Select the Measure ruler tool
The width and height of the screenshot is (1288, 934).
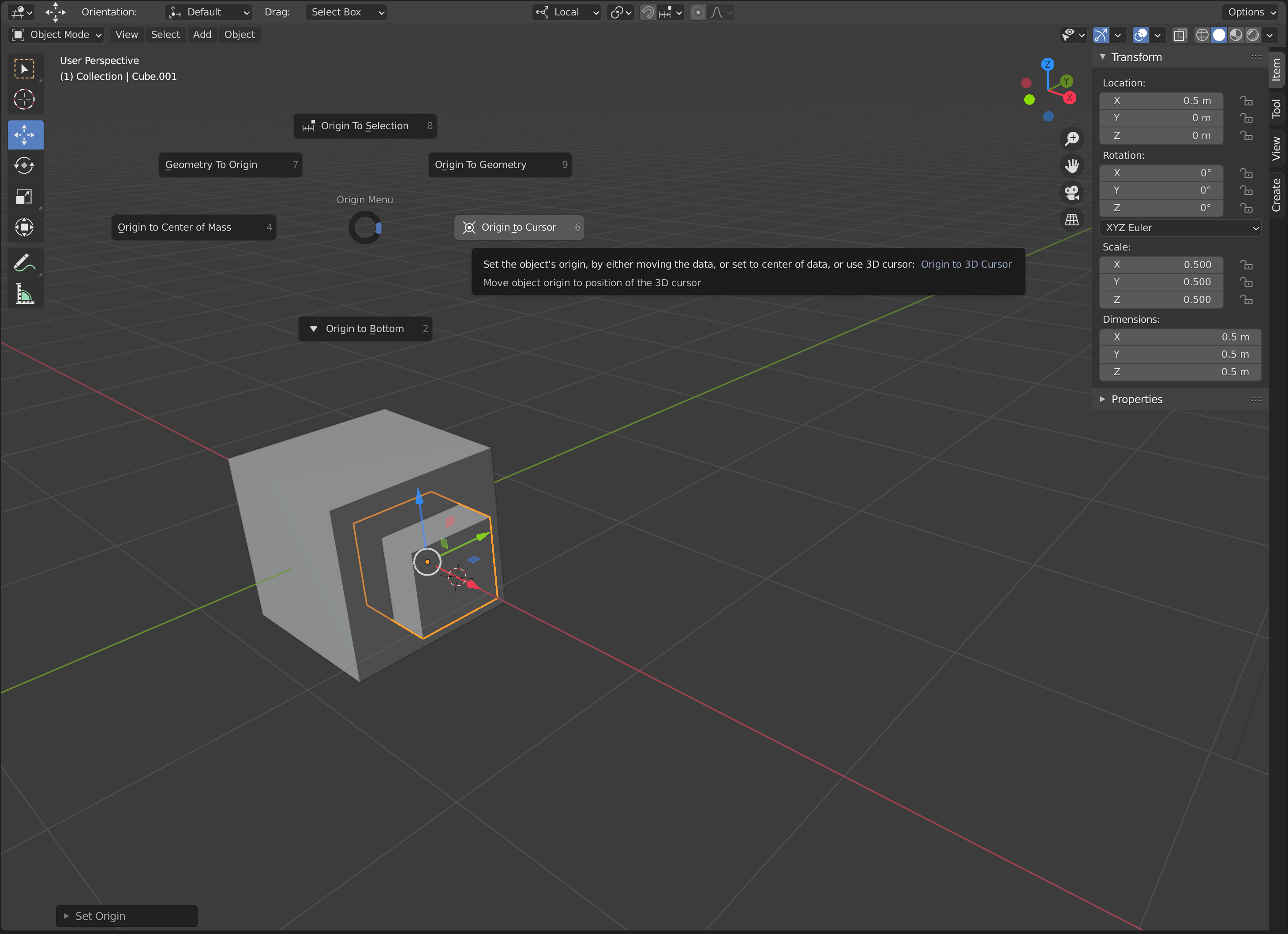pyautogui.click(x=24, y=294)
